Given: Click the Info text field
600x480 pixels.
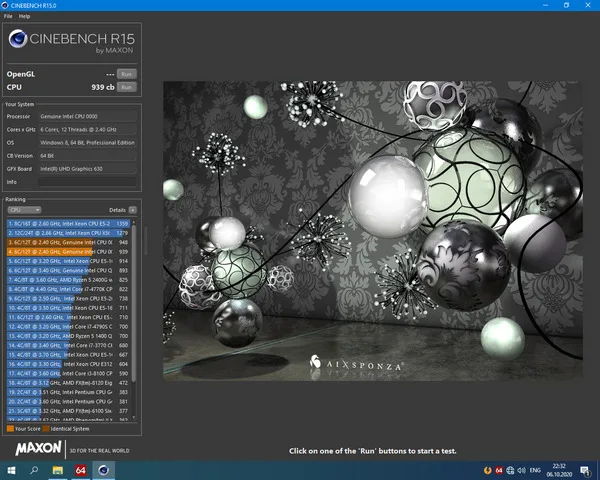Looking at the screenshot, I should (85, 182).
